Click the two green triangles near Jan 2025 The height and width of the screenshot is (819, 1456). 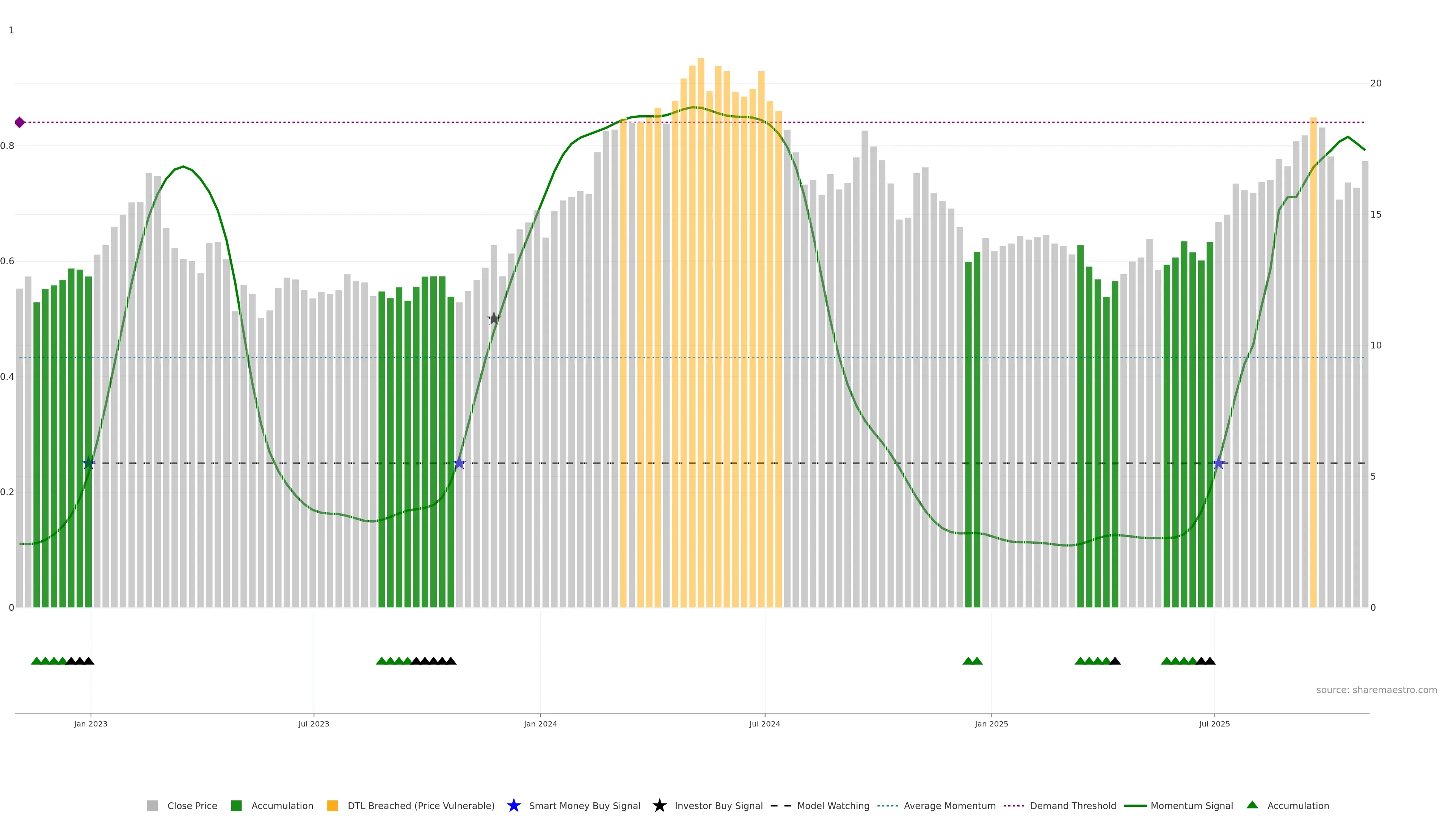(x=972, y=661)
